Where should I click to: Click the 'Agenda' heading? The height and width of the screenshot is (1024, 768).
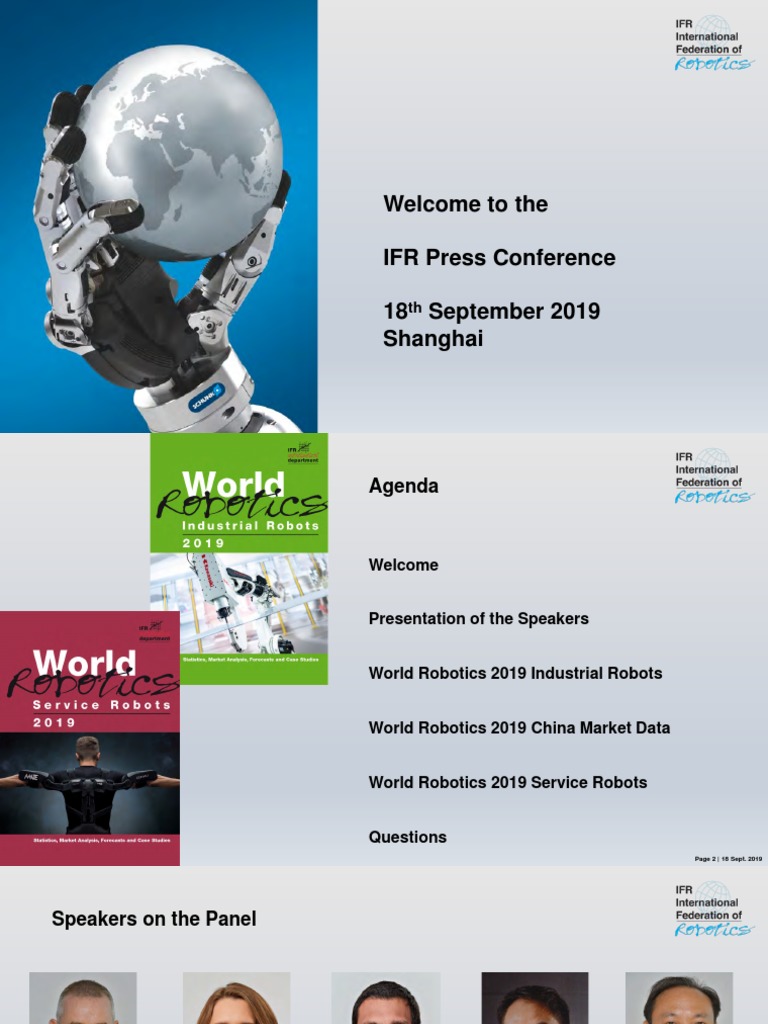[x=403, y=487]
